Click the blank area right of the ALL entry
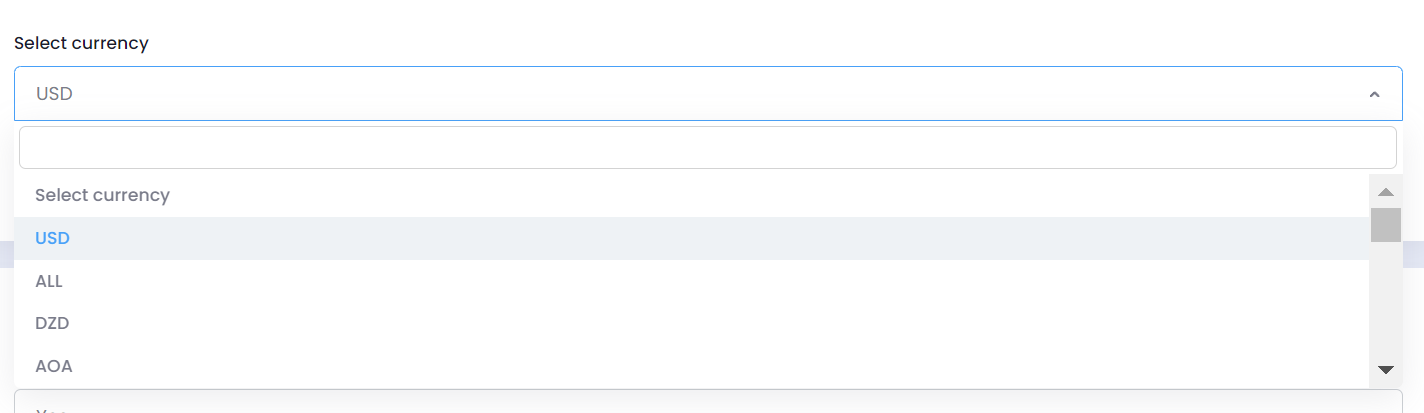This screenshot has width=1424, height=413. pyautogui.click(x=700, y=281)
